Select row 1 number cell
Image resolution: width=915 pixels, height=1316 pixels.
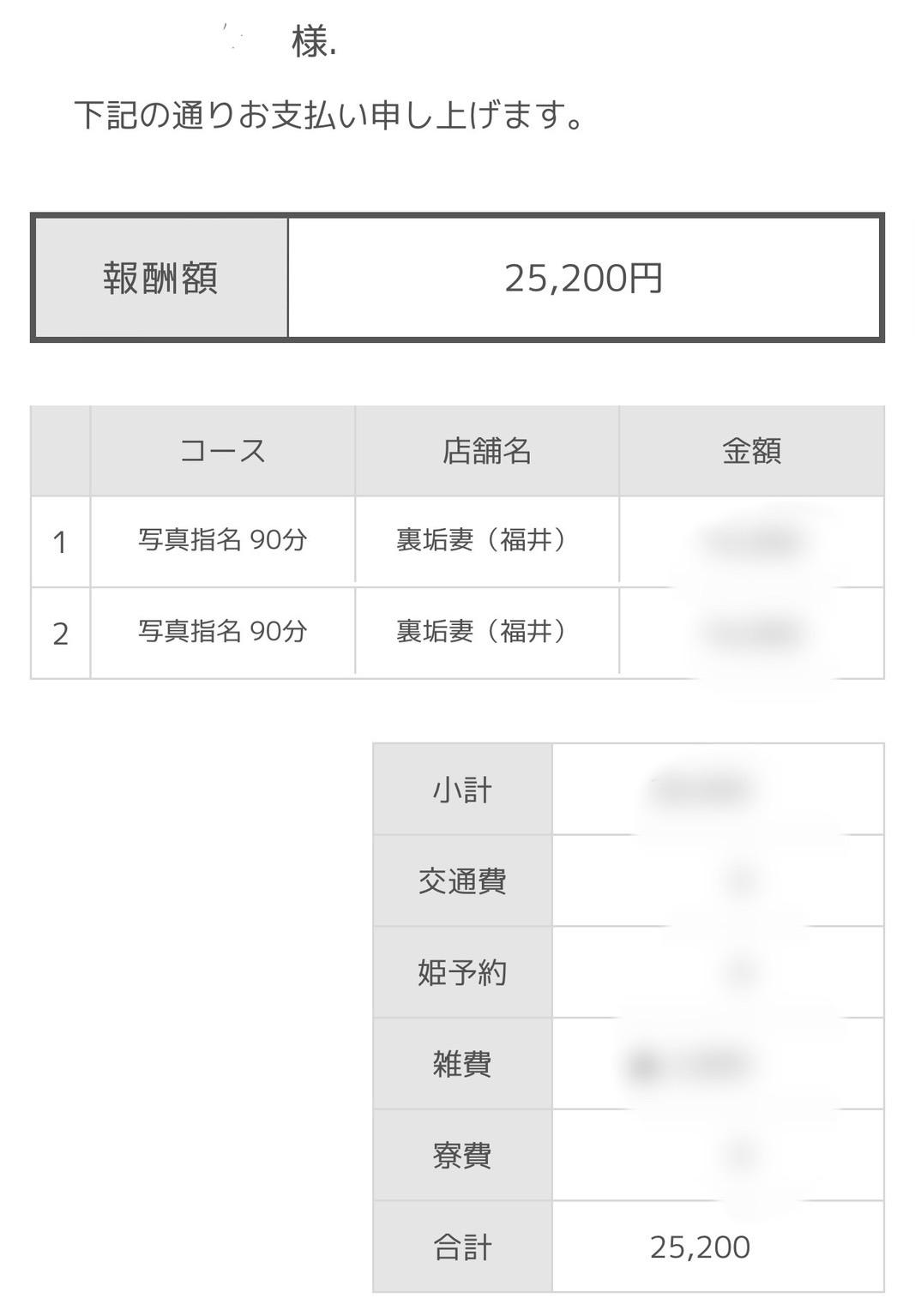[60, 542]
